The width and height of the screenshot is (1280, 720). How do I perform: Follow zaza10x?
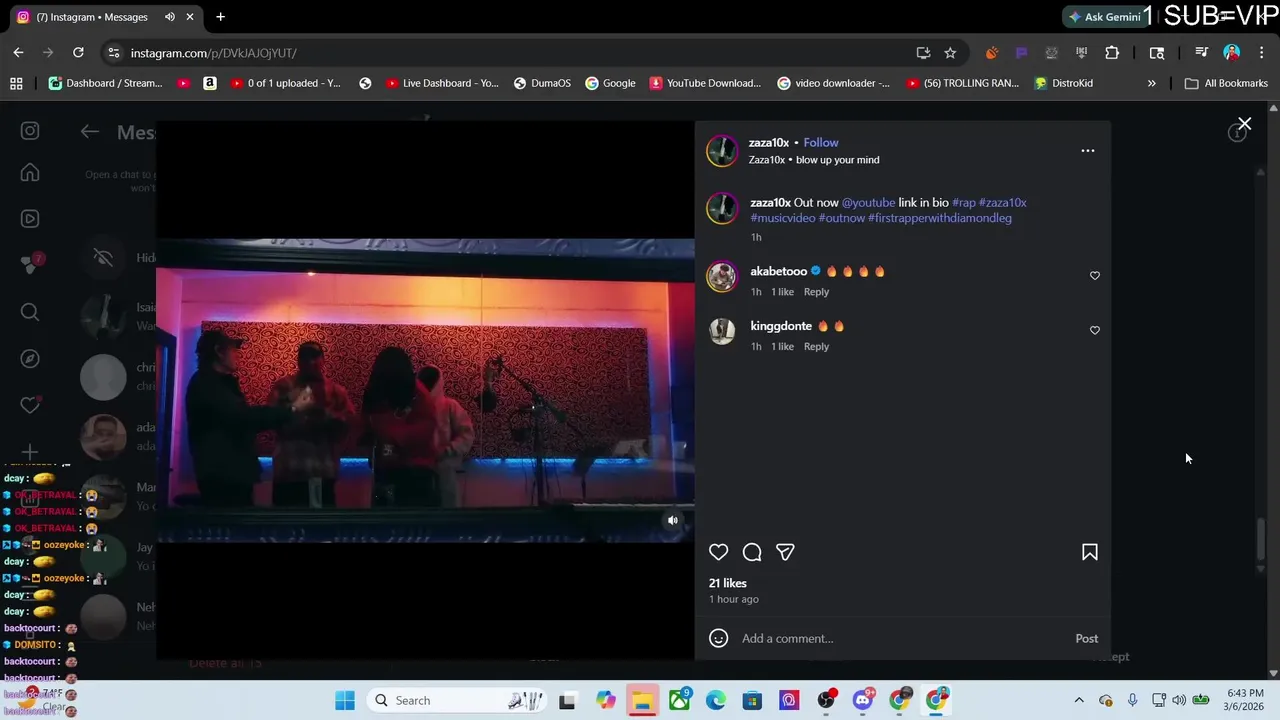click(821, 143)
